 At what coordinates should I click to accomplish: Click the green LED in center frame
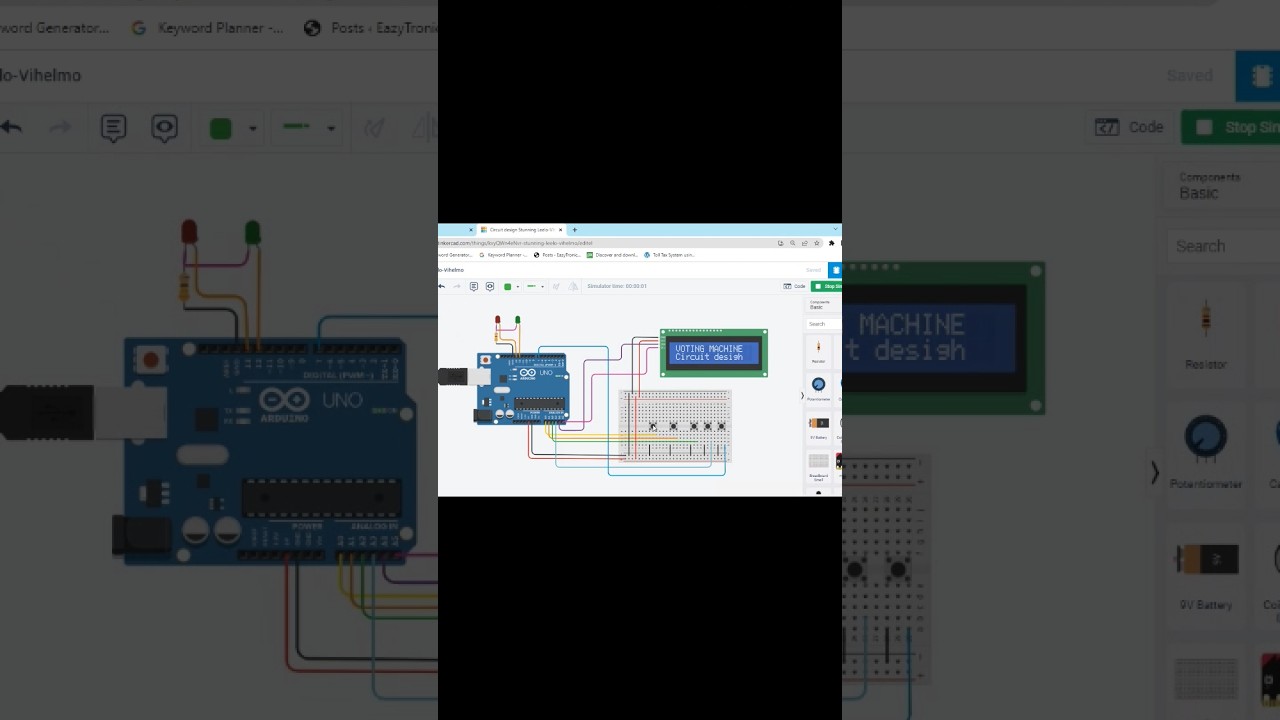517,320
